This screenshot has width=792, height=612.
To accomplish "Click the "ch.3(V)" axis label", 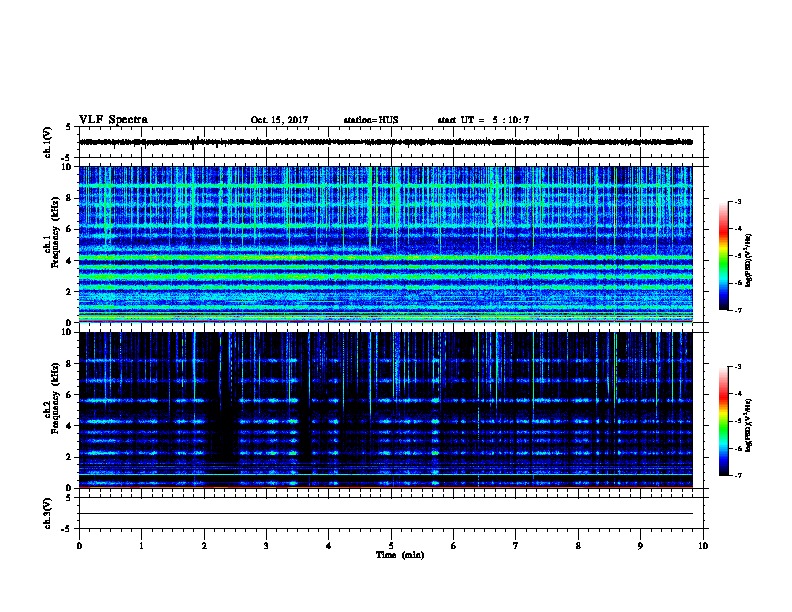I will pos(48,513).
